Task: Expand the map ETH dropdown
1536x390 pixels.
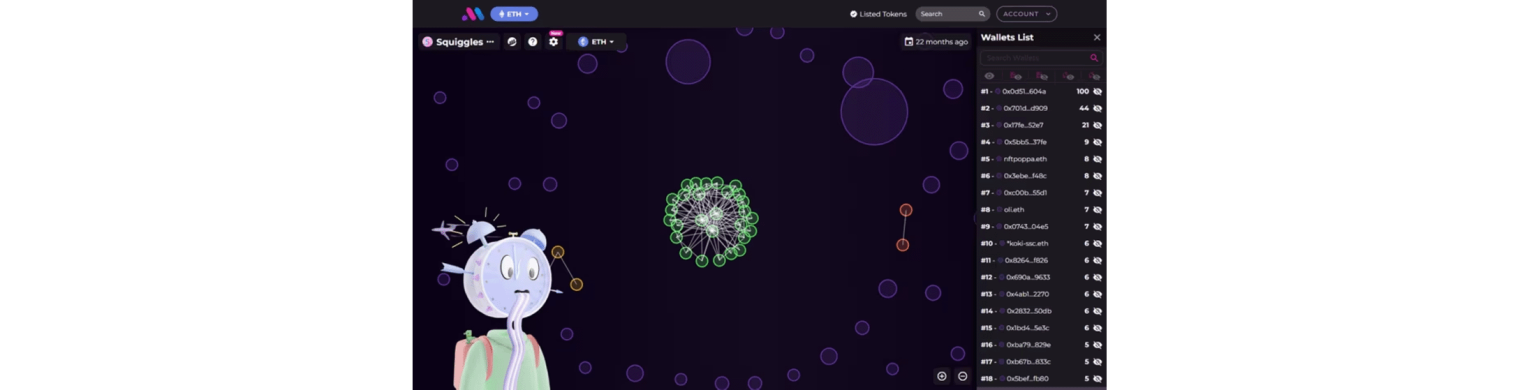Action: click(596, 42)
